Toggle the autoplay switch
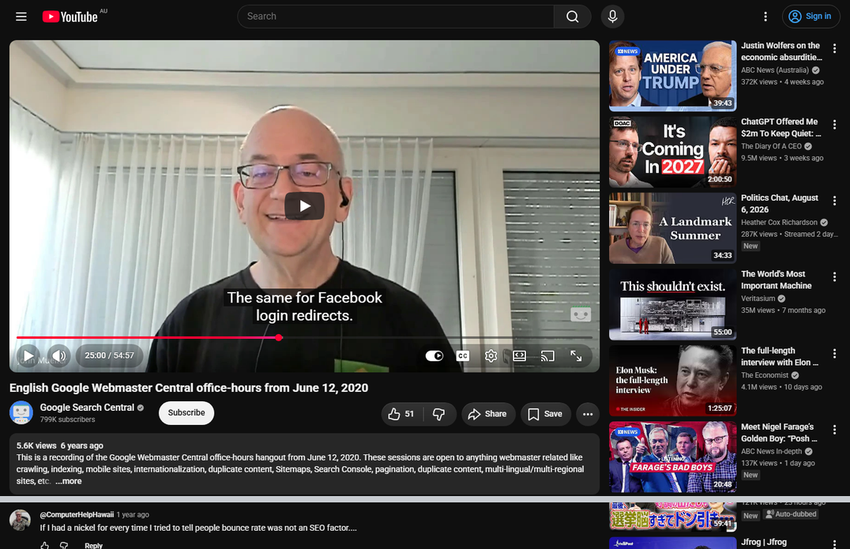The width and height of the screenshot is (850, 549). (434, 356)
